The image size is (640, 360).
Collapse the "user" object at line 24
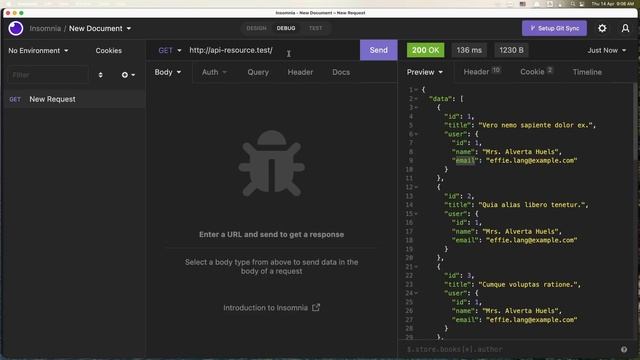click(416, 293)
